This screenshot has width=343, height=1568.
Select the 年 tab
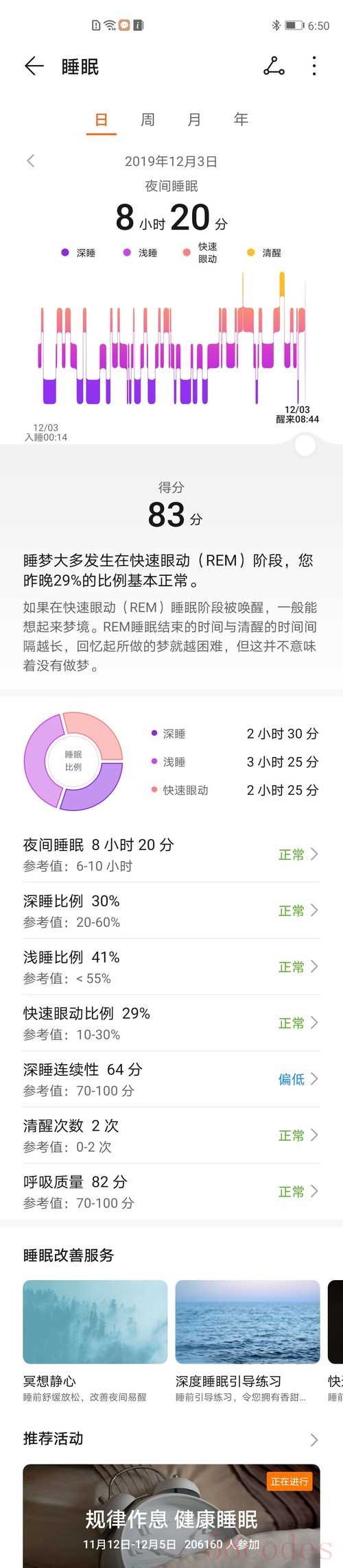point(241,119)
